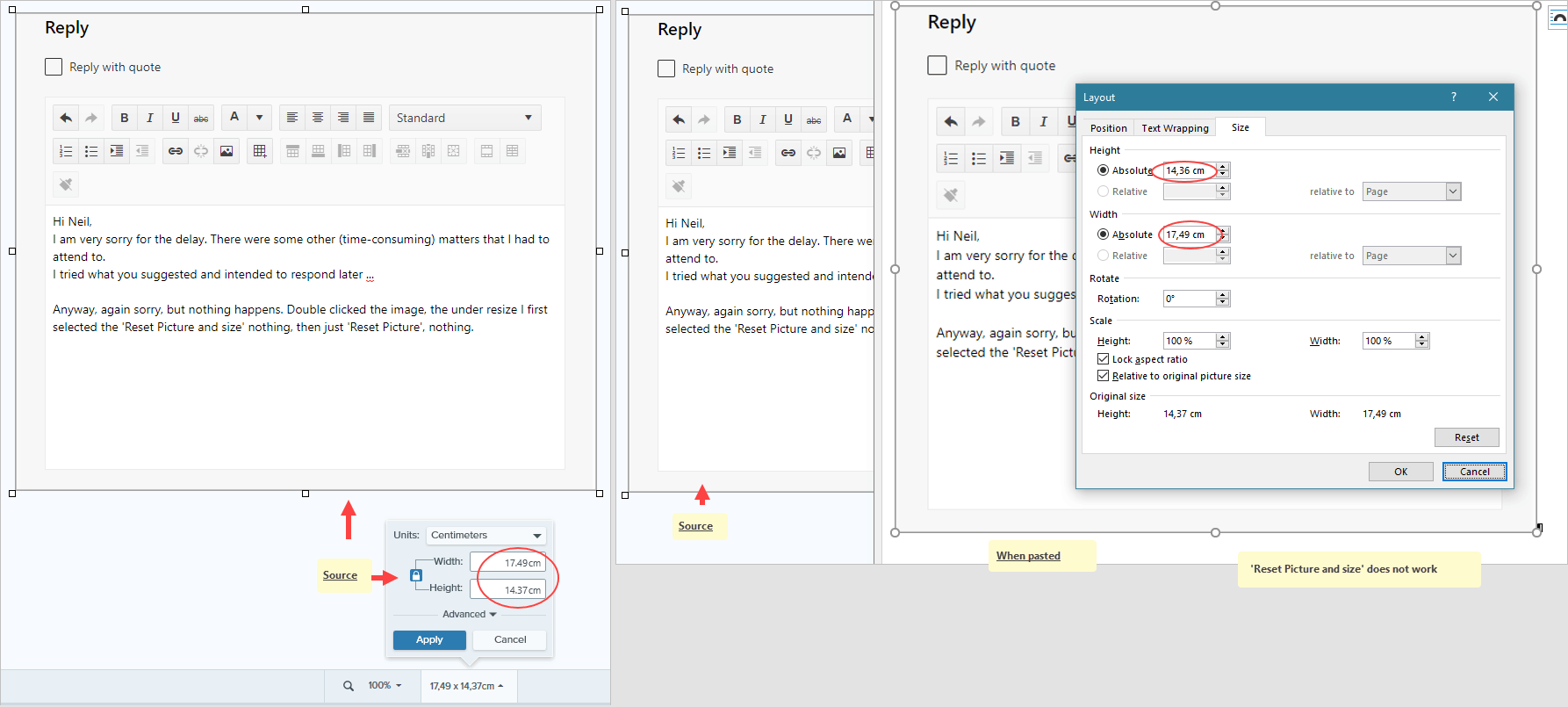Click Undo arrow in right reply editor
The height and width of the screenshot is (707, 1568).
point(951,121)
